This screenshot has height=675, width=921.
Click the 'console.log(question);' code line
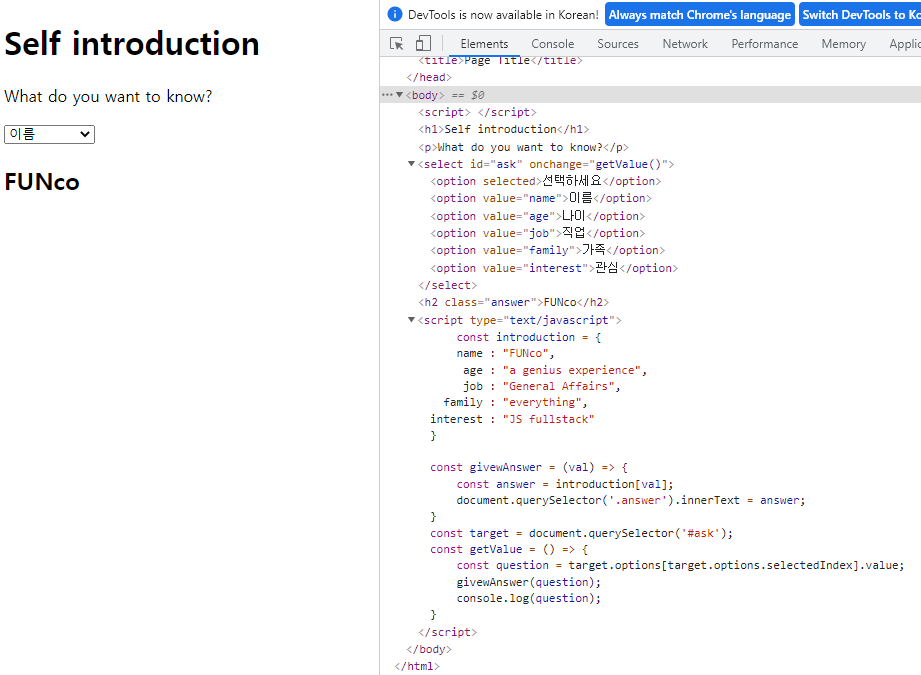[529, 598]
